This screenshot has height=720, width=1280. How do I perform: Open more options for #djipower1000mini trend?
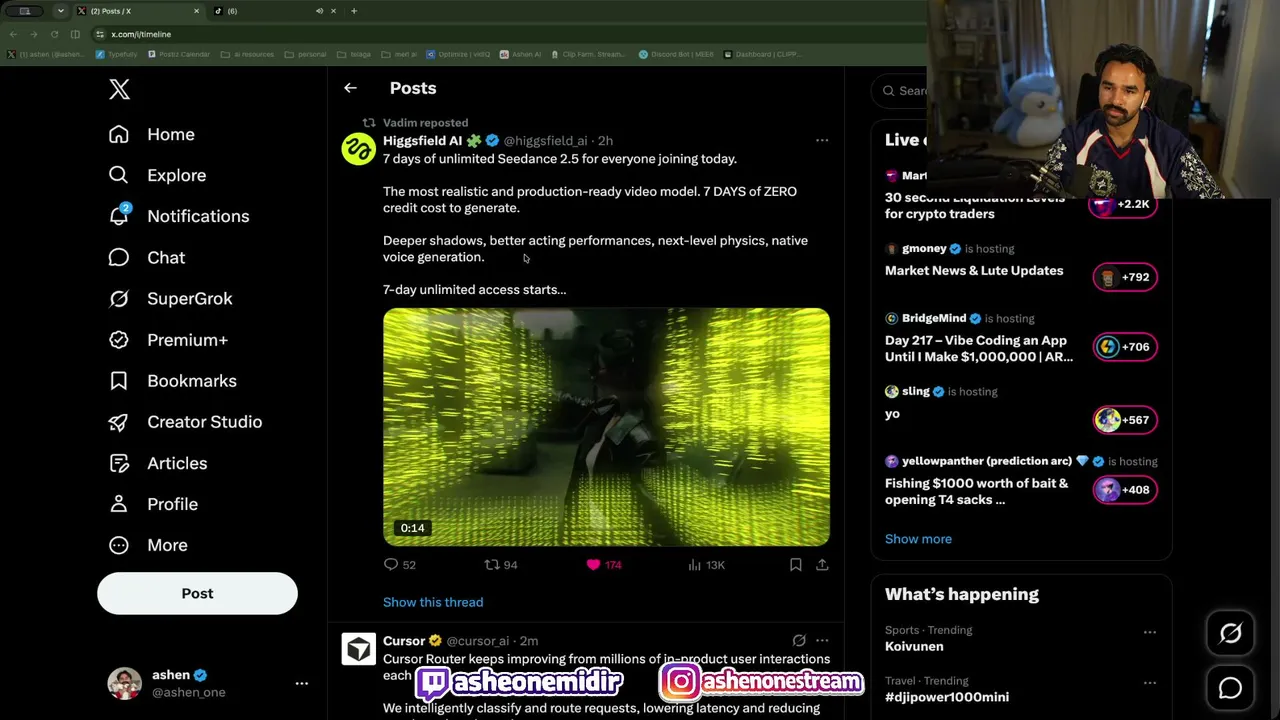pyautogui.click(x=1150, y=683)
